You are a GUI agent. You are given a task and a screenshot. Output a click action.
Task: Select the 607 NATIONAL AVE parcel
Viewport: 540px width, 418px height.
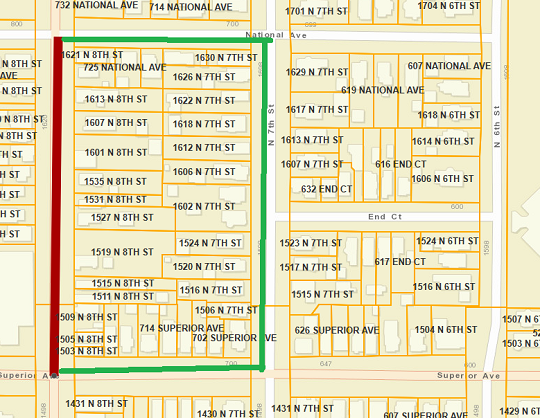point(449,66)
